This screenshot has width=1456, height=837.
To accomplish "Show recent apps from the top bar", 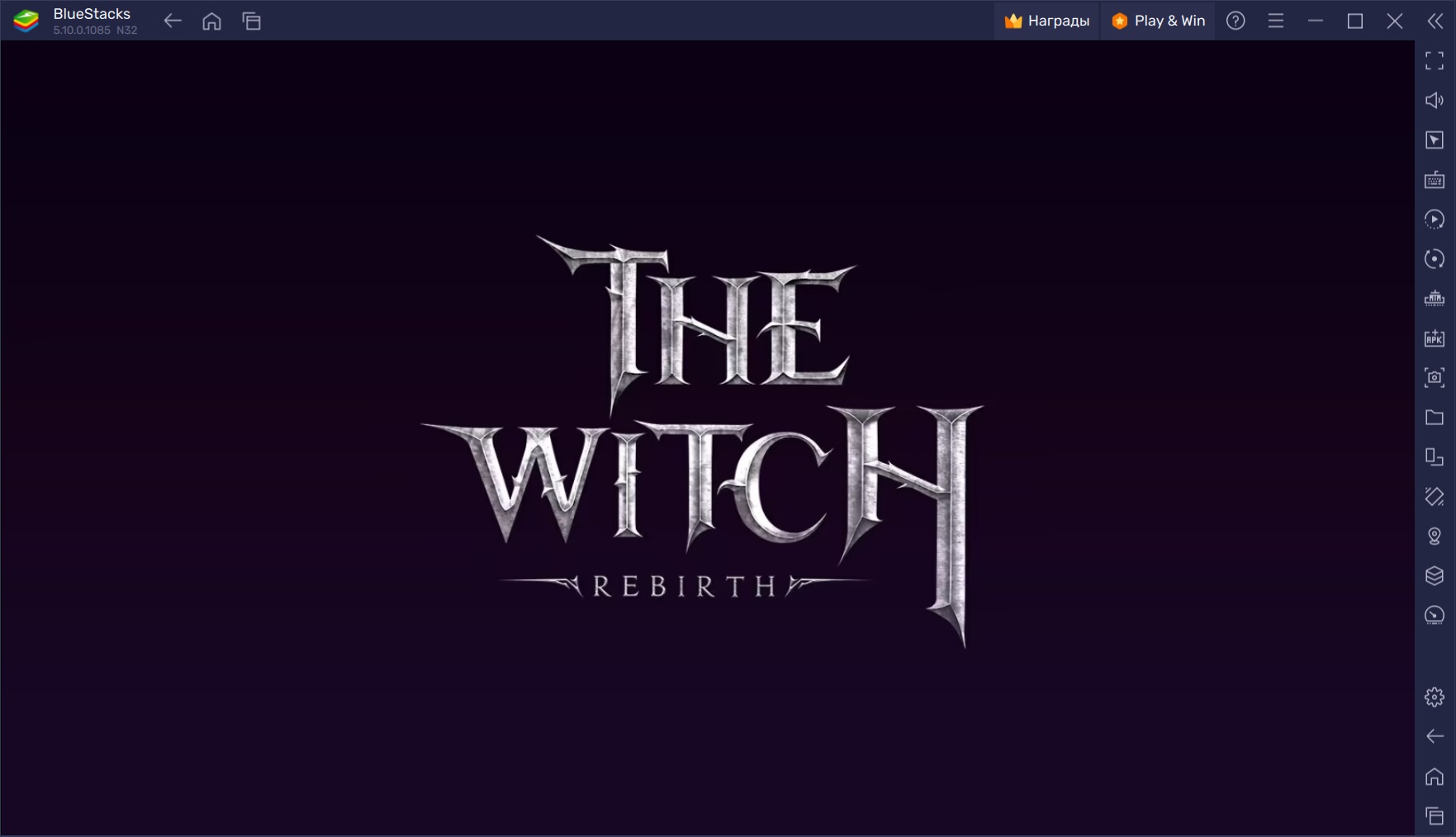I will (x=252, y=21).
